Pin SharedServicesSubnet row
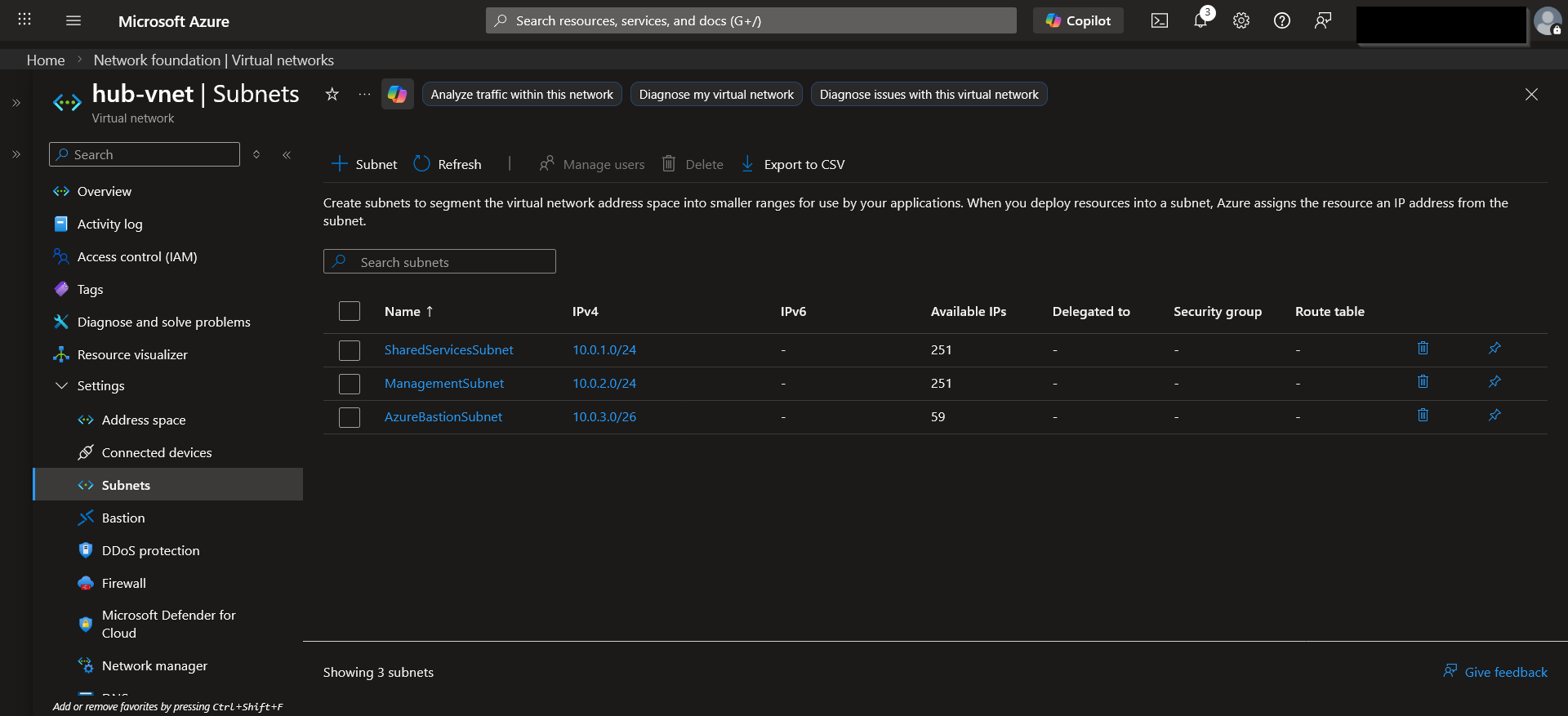 point(1494,349)
